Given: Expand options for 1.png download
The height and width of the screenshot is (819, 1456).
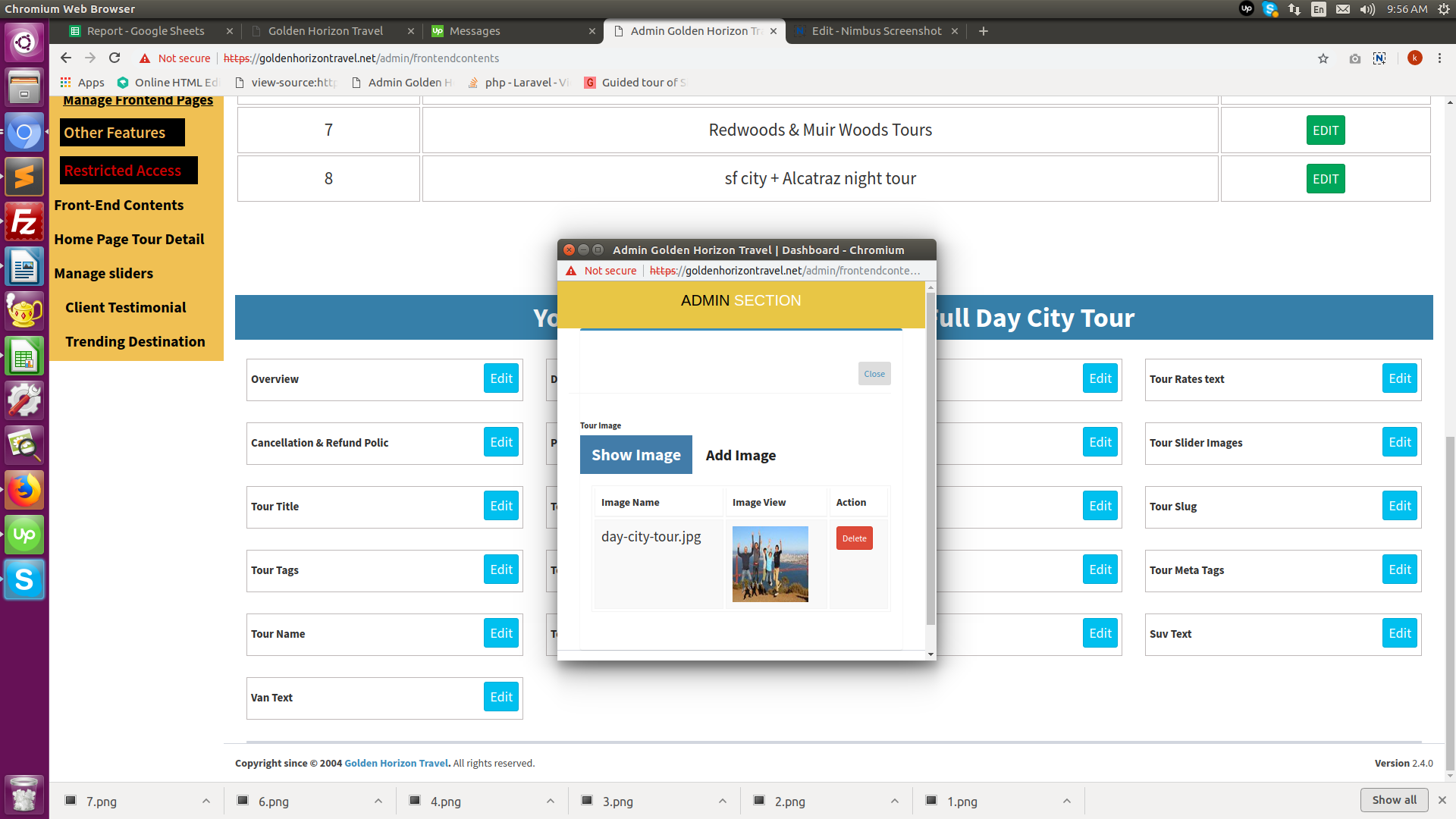Looking at the screenshot, I should [1067, 802].
